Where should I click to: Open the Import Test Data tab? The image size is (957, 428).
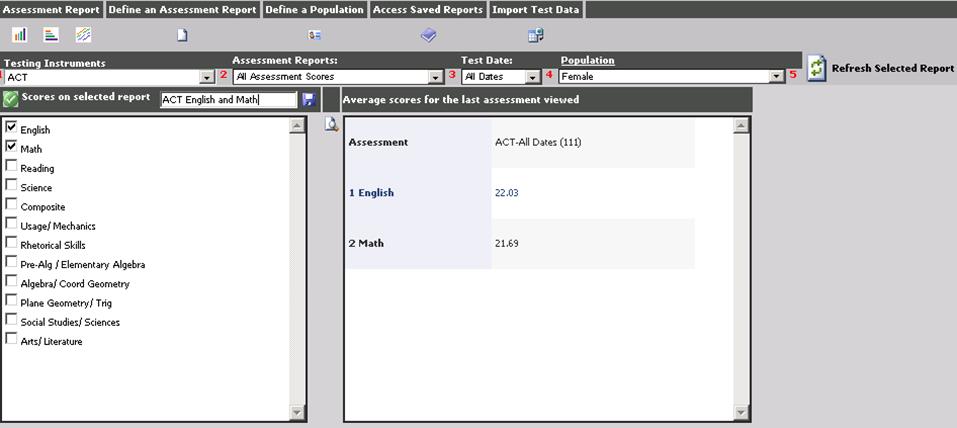coord(536,10)
